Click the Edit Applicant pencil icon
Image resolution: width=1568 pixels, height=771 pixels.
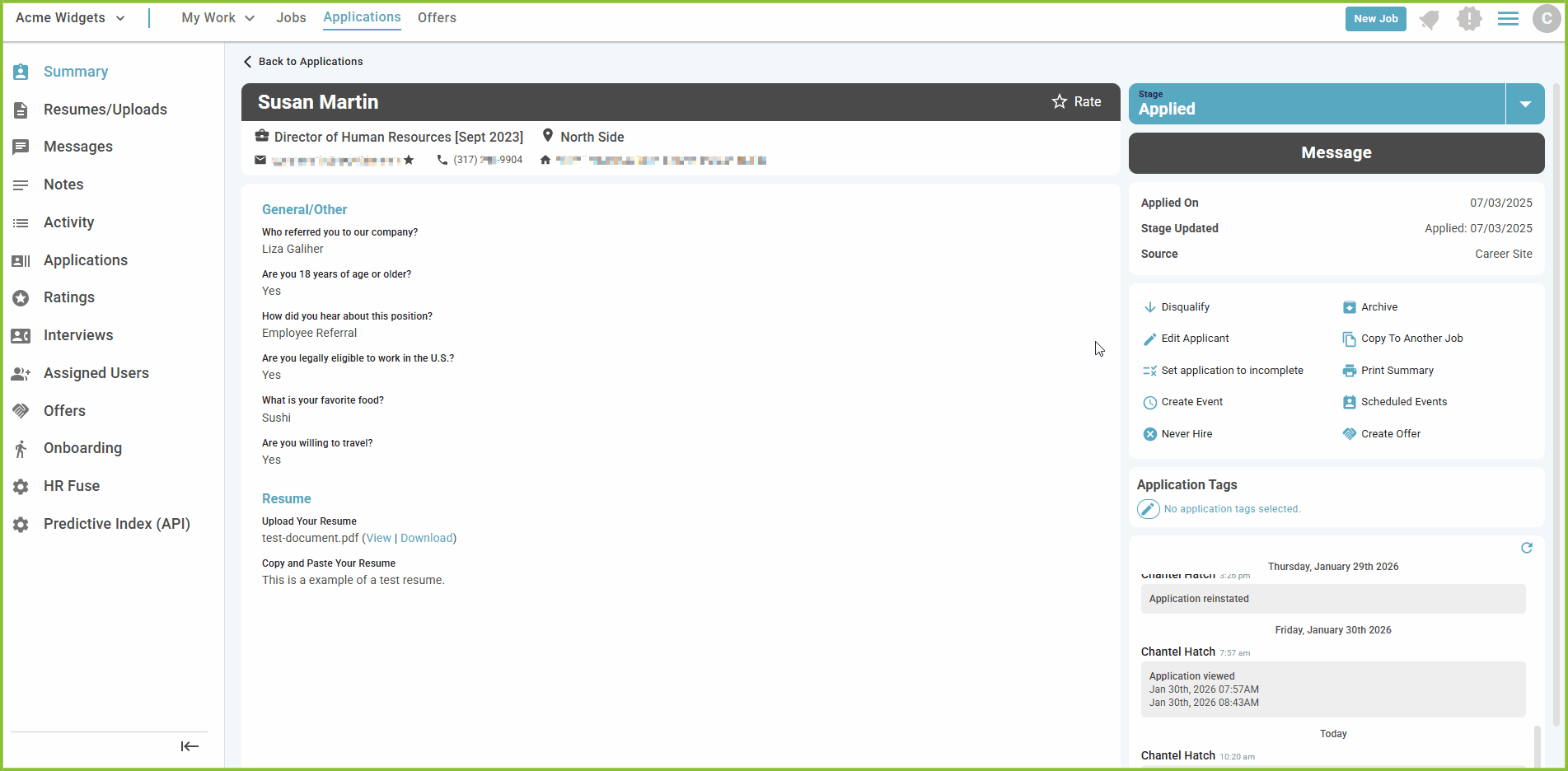(x=1150, y=339)
